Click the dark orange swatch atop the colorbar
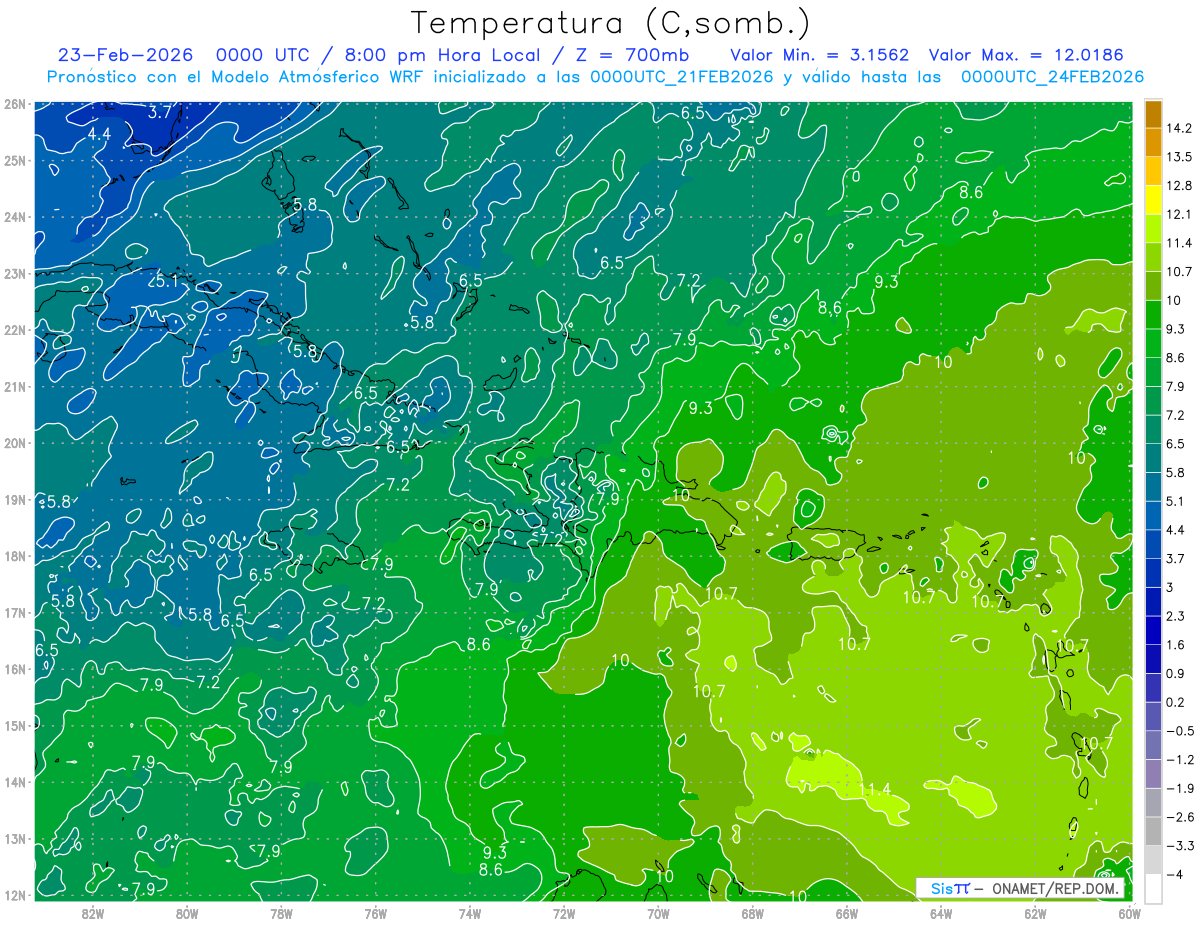The height and width of the screenshot is (927, 1200). point(1153,114)
